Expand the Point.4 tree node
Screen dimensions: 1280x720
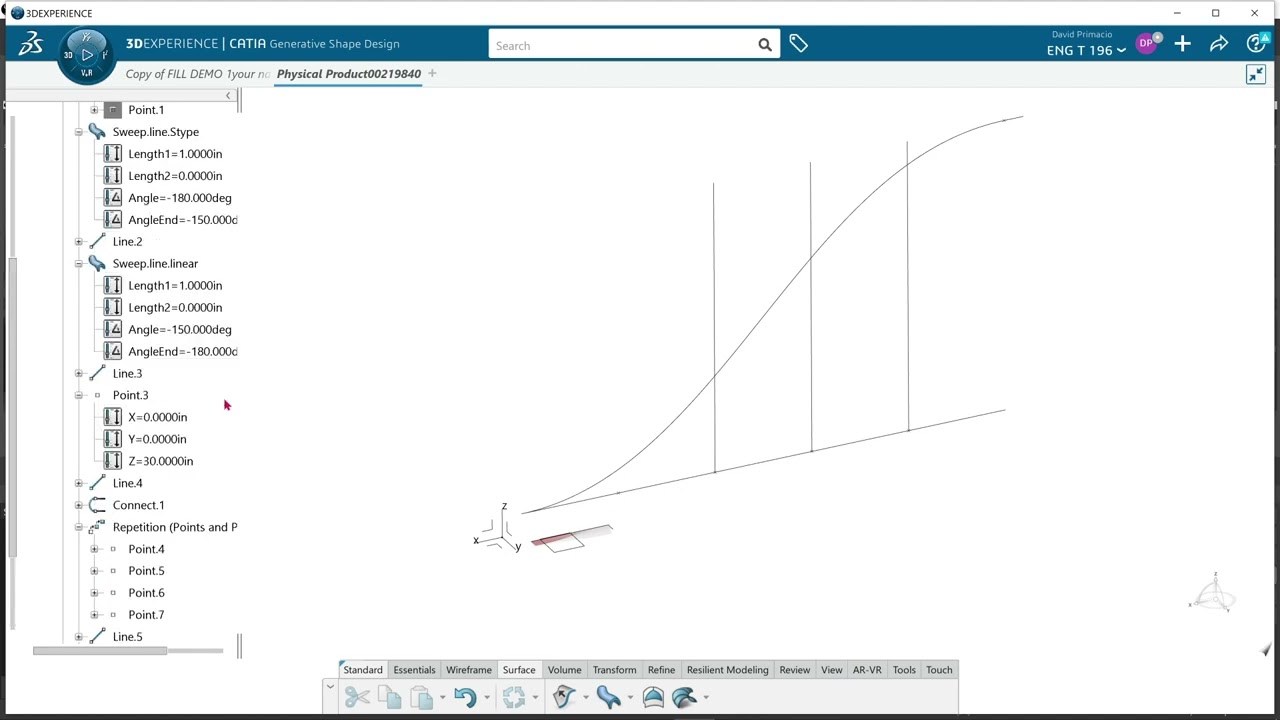click(94, 549)
